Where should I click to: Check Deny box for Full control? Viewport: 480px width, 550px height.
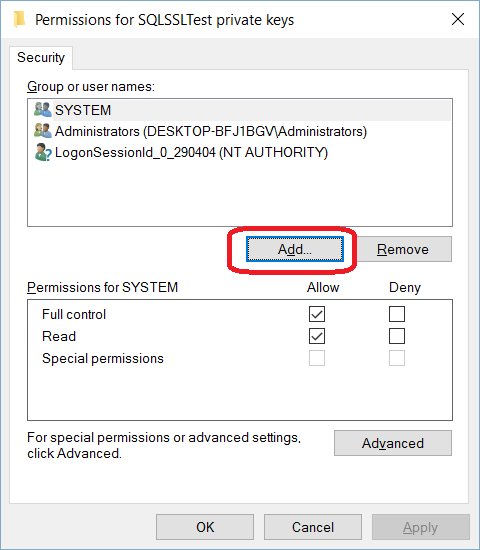click(x=397, y=314)
